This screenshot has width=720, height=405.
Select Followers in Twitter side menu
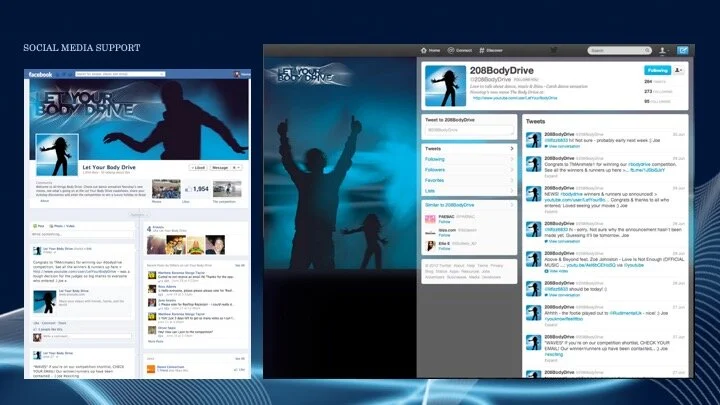coord(469,170)
